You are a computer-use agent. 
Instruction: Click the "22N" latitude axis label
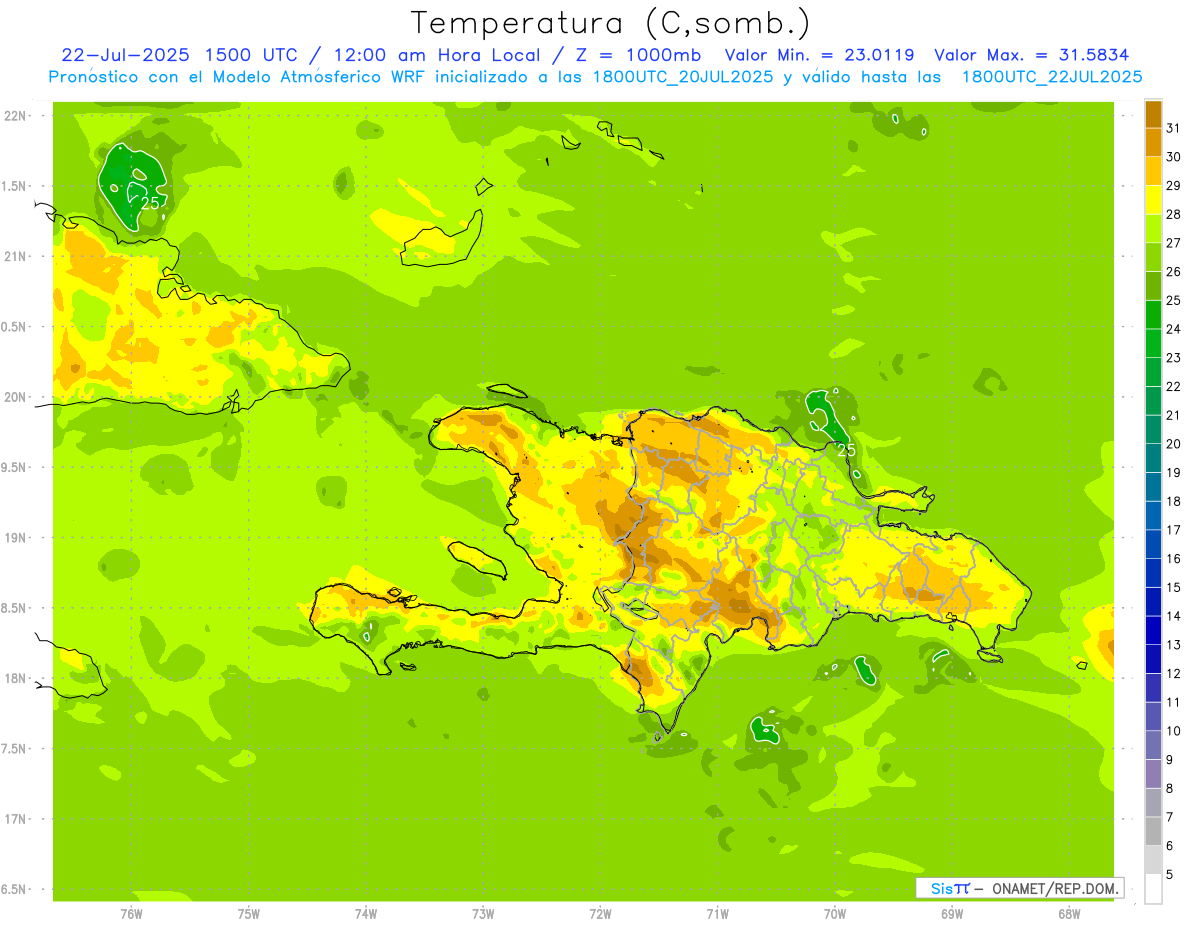[x=15, y=116]
